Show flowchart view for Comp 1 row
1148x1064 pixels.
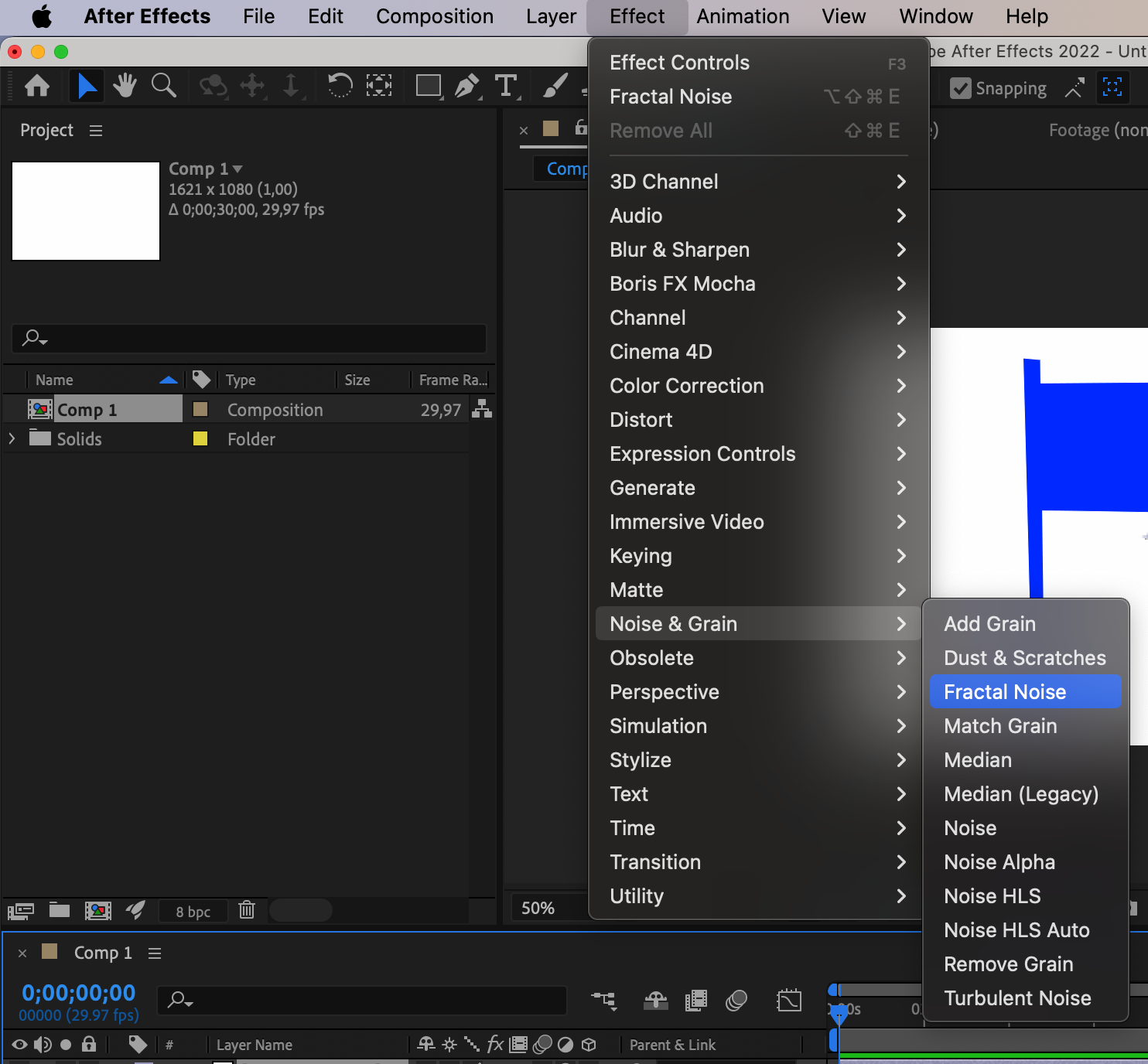(x=482, y=409)
